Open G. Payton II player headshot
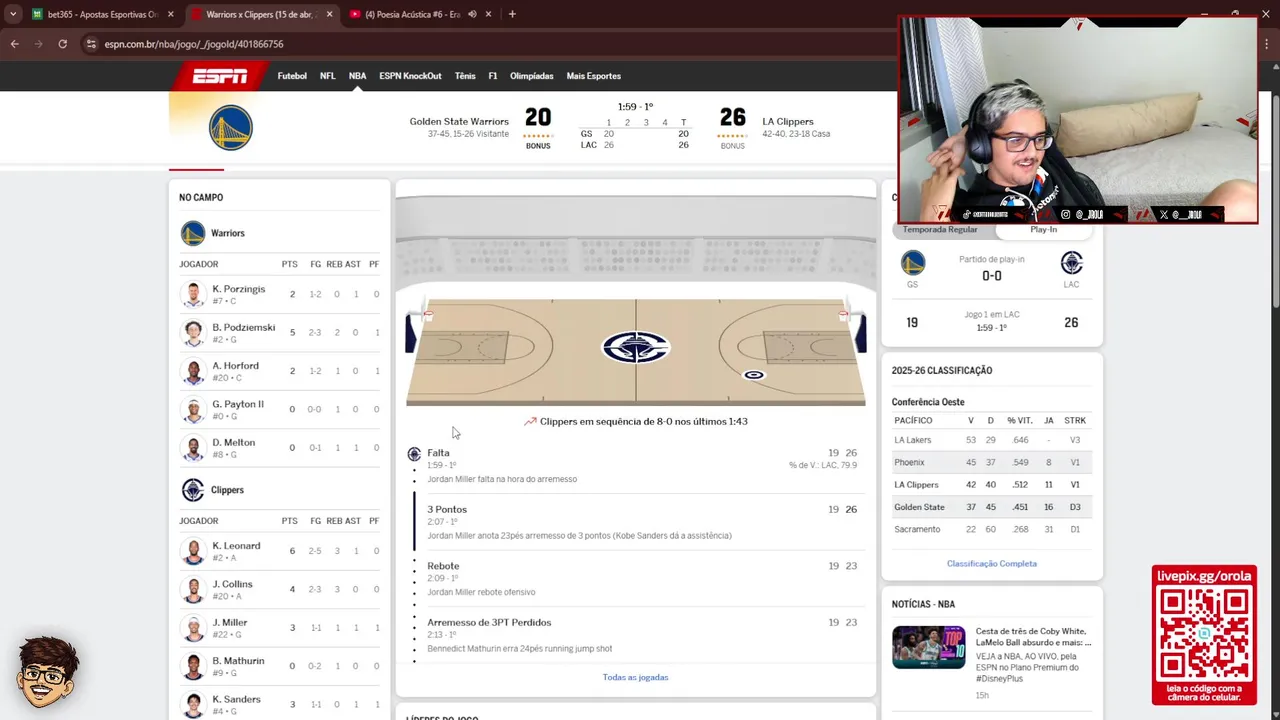Image resolution: width=1280 pixels, height=720 pixels. 193,409
